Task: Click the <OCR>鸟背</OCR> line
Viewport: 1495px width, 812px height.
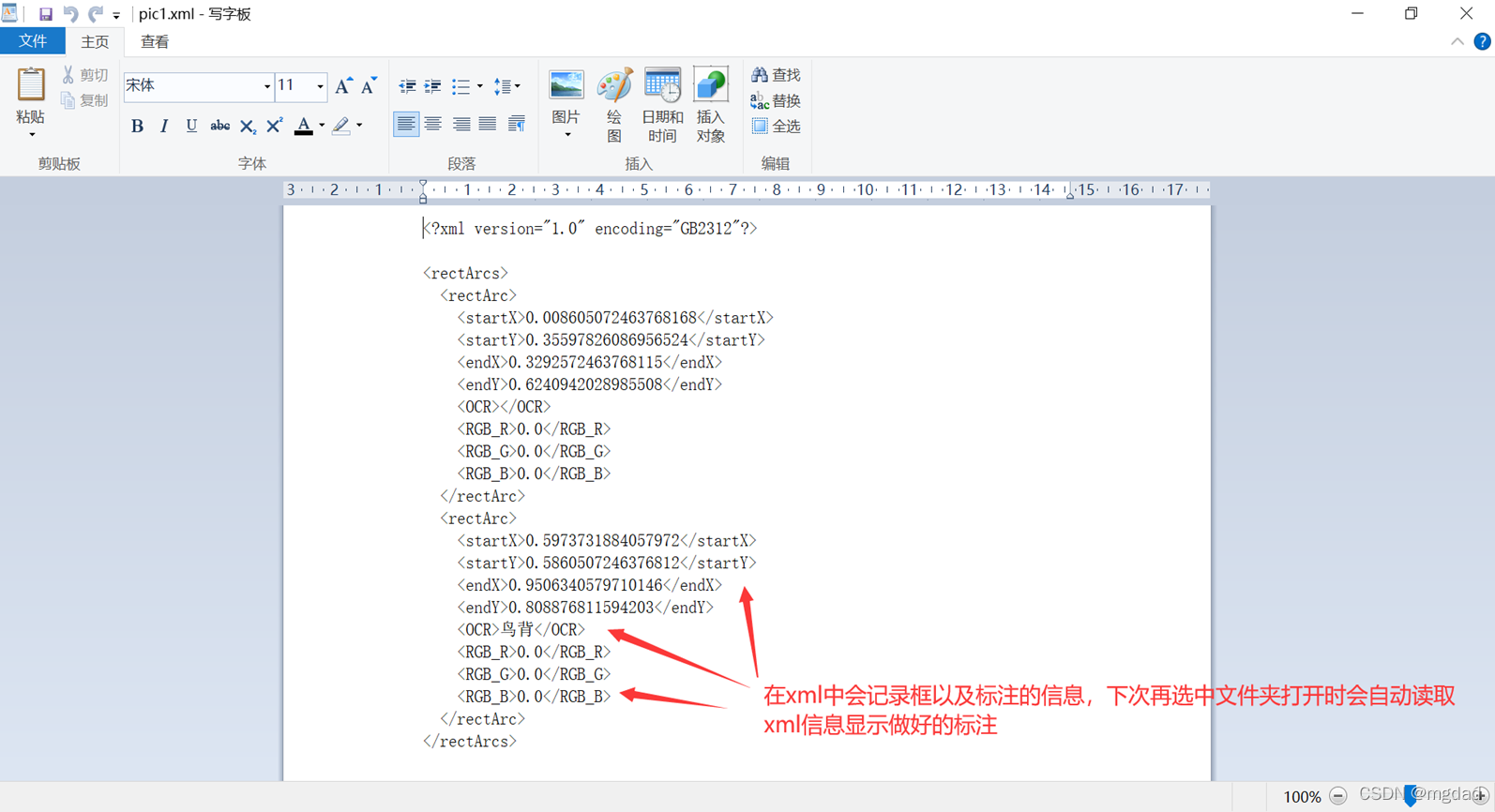Action: point(521,630)
